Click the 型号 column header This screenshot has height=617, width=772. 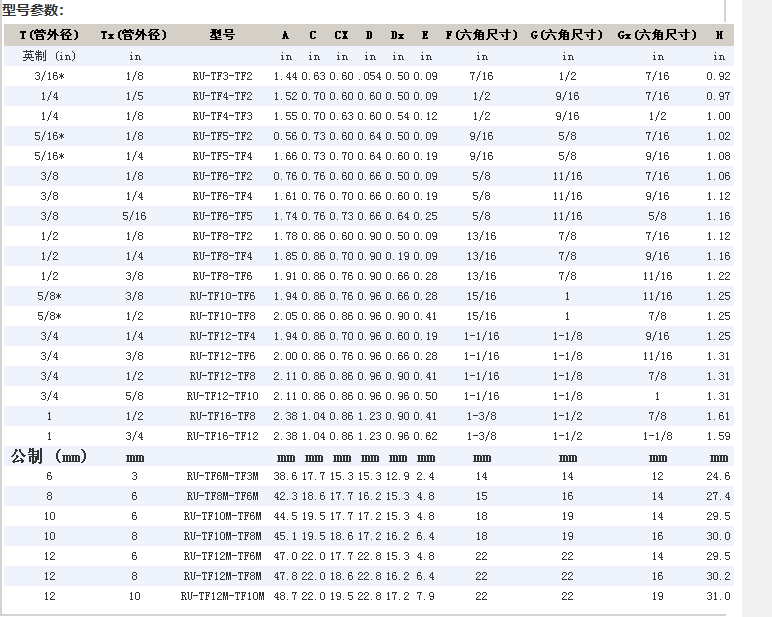222,35
